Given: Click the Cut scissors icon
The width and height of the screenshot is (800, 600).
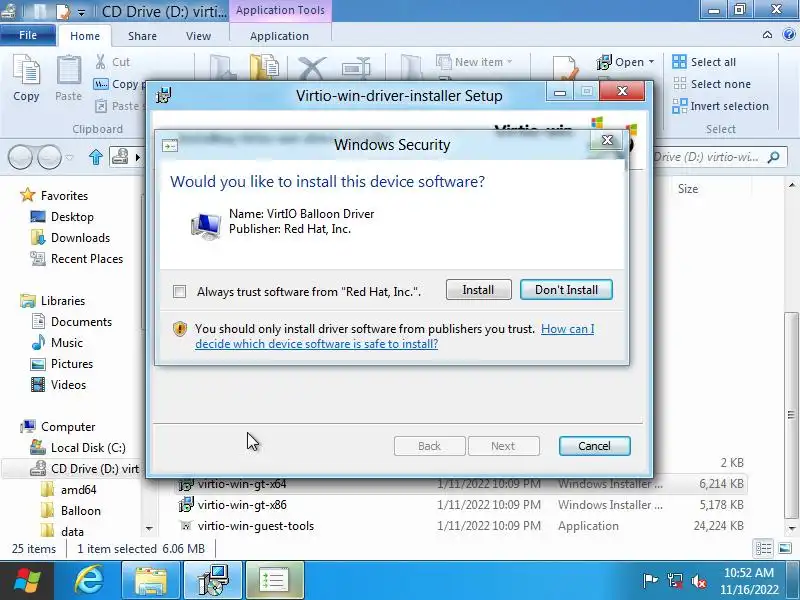Looking at the screenshot, I should 101,62.
